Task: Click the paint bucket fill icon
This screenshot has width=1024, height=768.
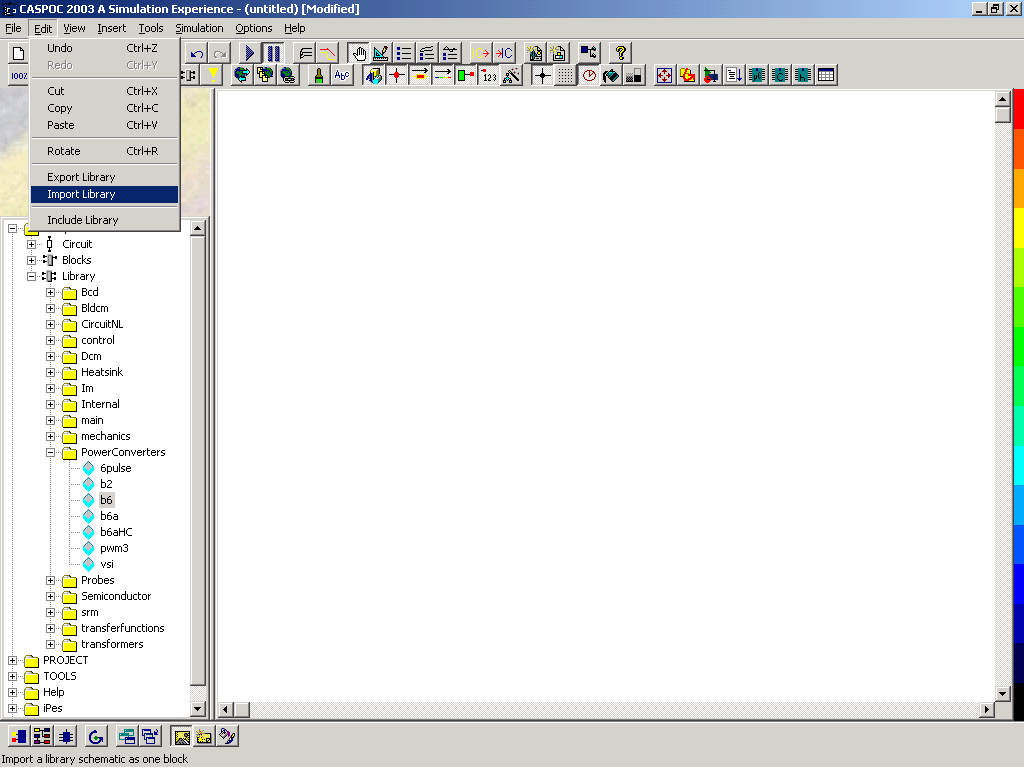Action: [611, 75]
